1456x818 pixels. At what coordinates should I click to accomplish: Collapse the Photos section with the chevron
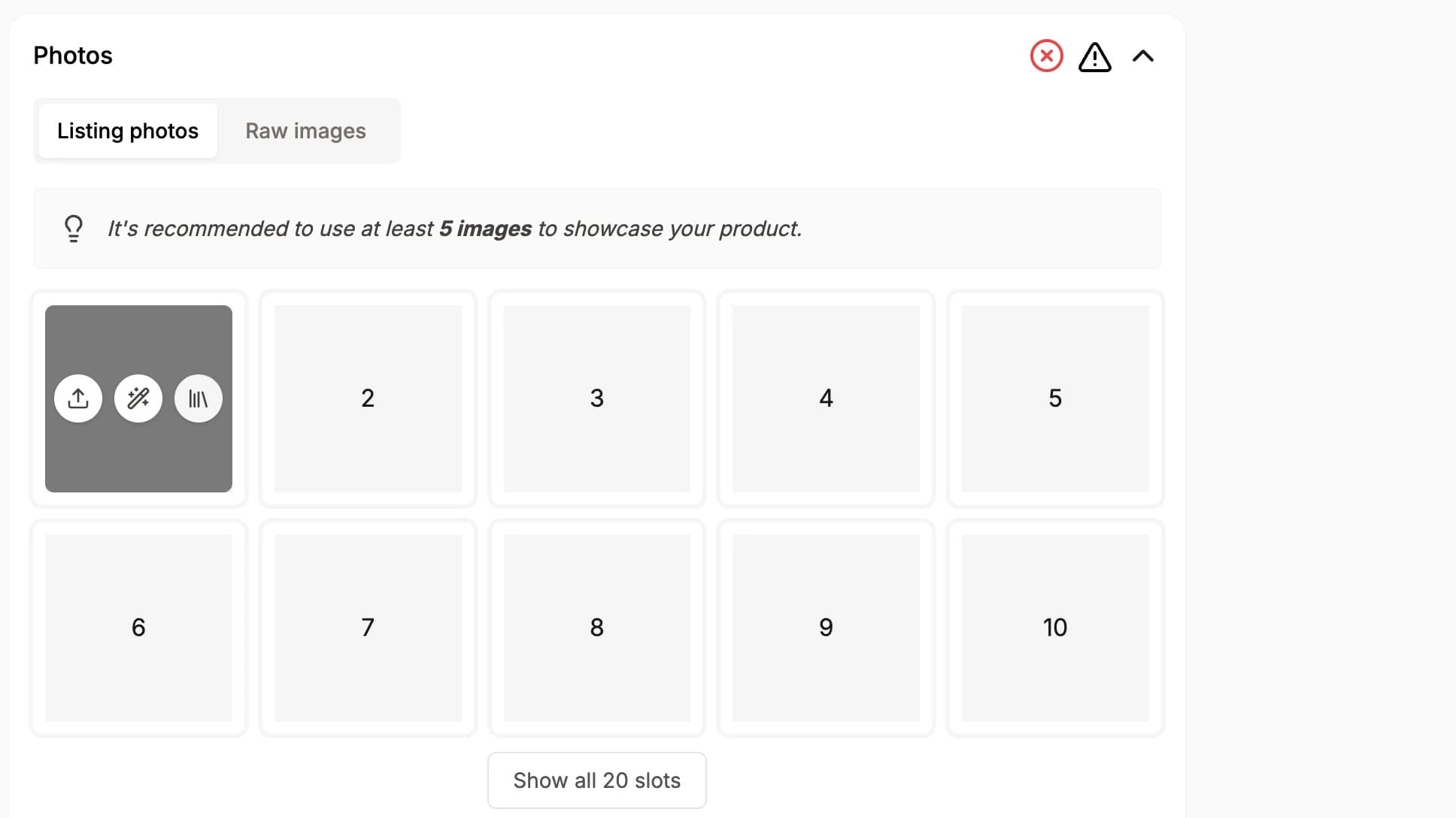pos(1142,56)
